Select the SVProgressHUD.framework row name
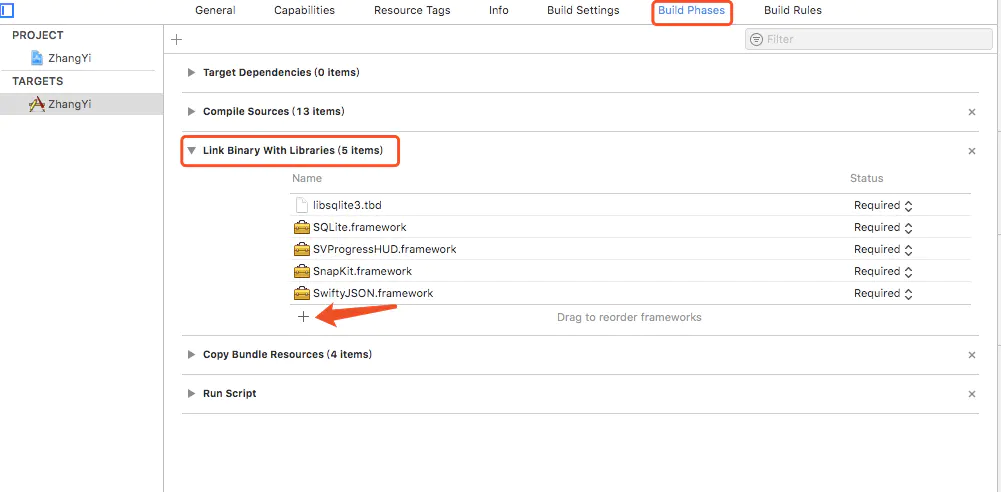 click(384, 250)
